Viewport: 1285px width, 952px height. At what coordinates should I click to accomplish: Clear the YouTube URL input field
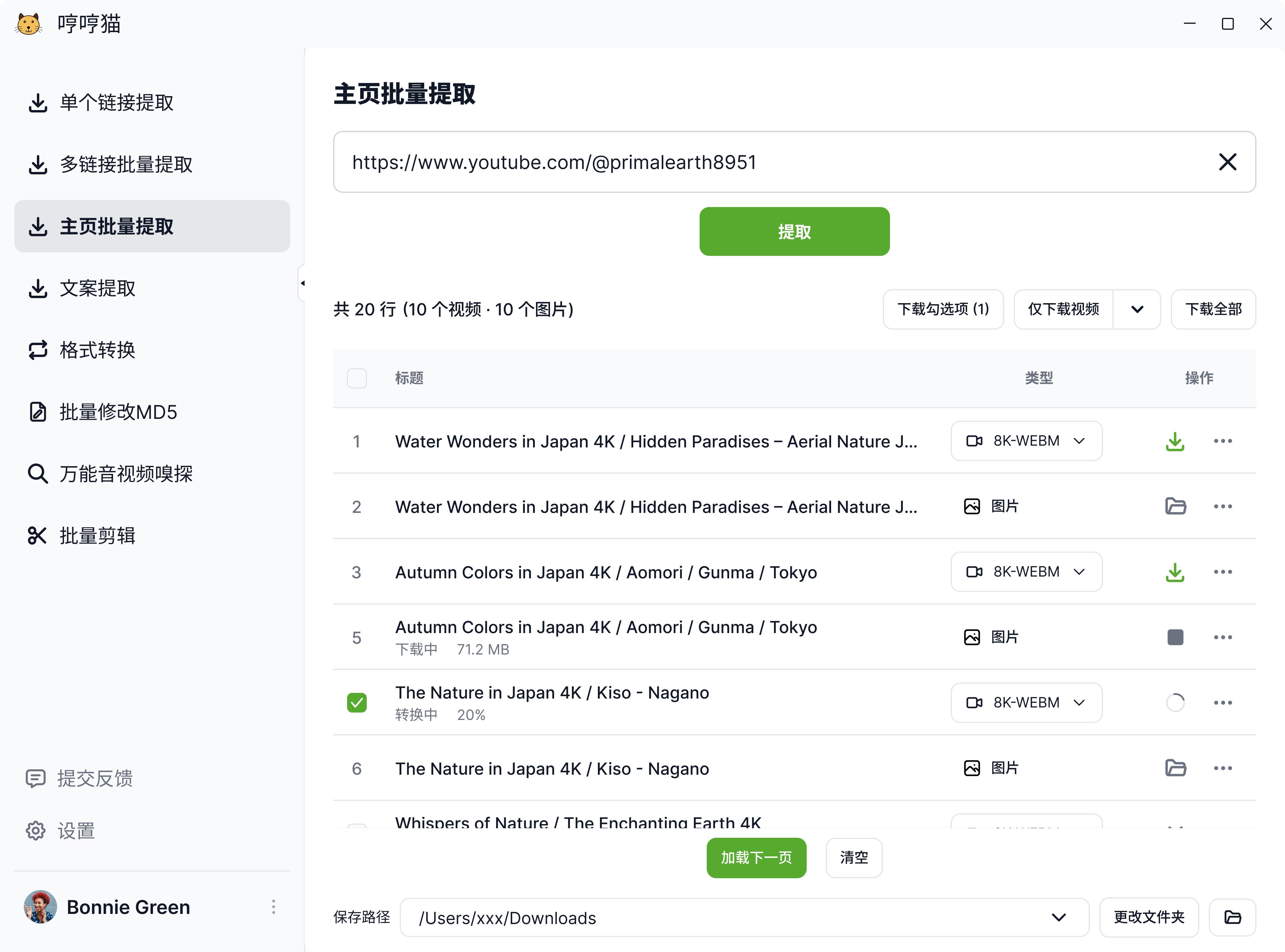pyautogui.click(x=1228, y=162)
